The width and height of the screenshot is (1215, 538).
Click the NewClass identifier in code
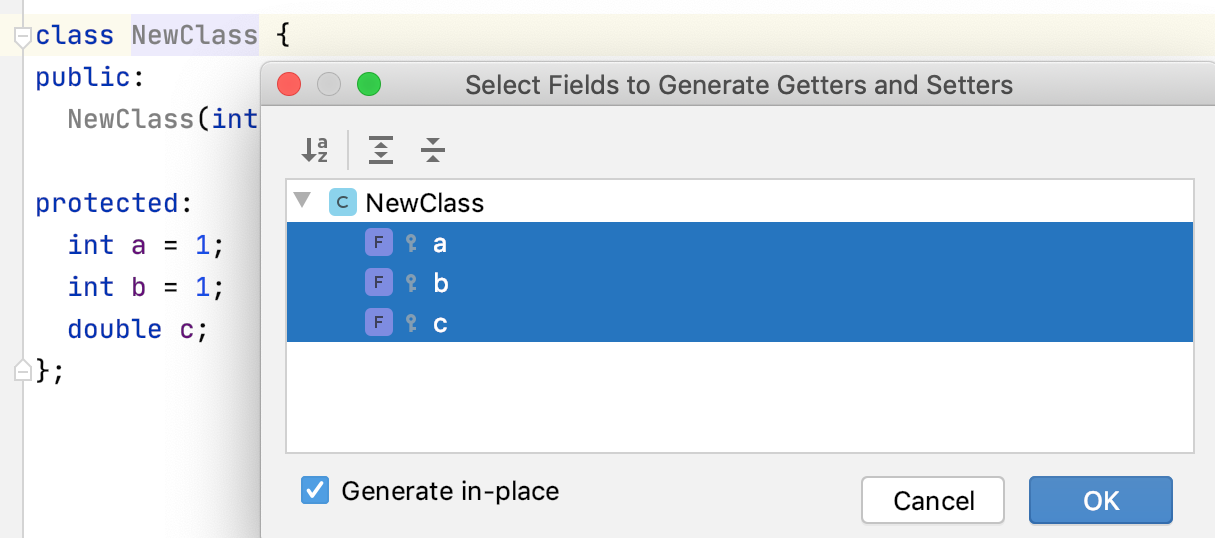pos(195,36)
